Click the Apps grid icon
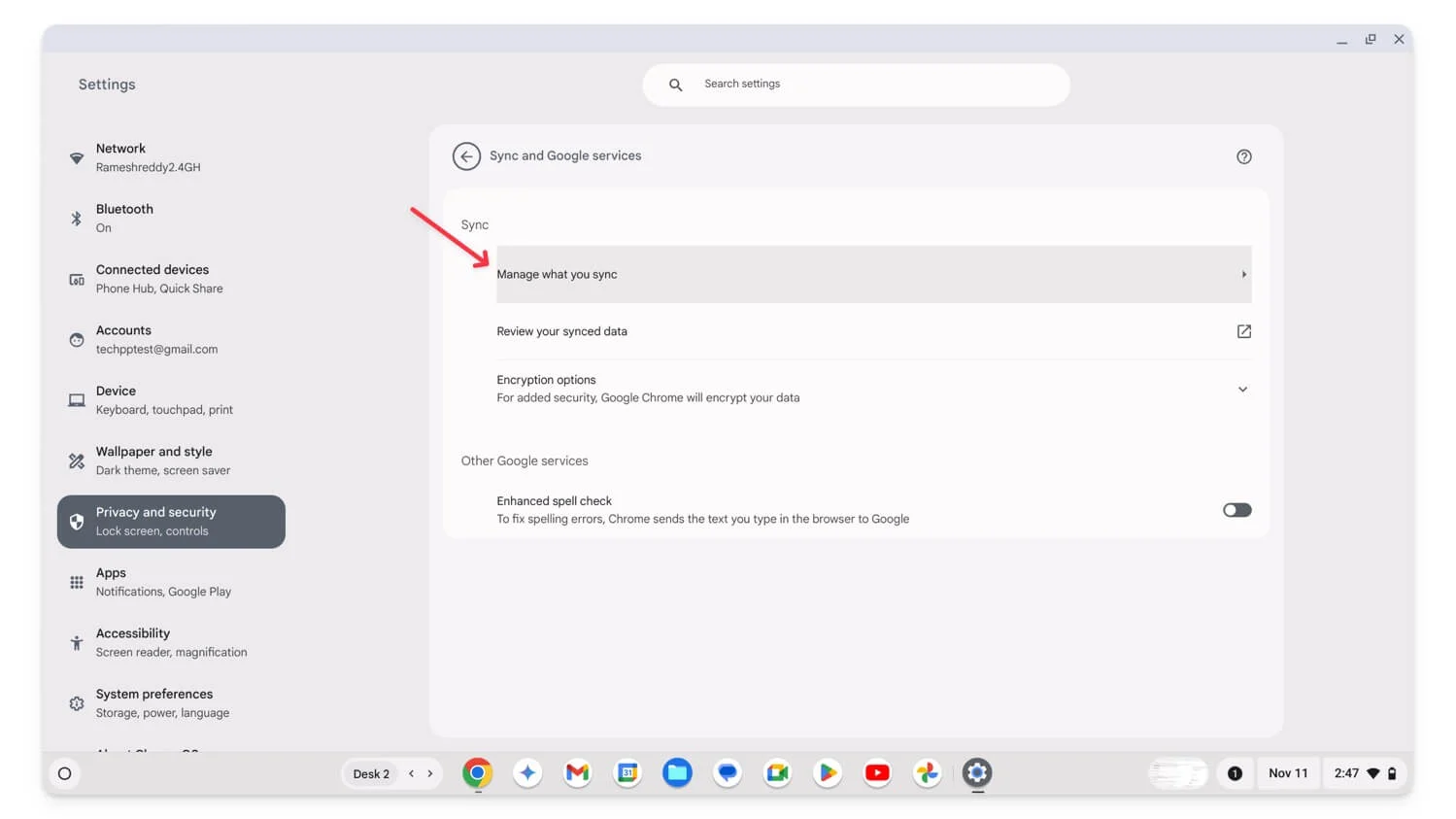The width and height of the screenshot is (1456, 819). pos(77,583)
